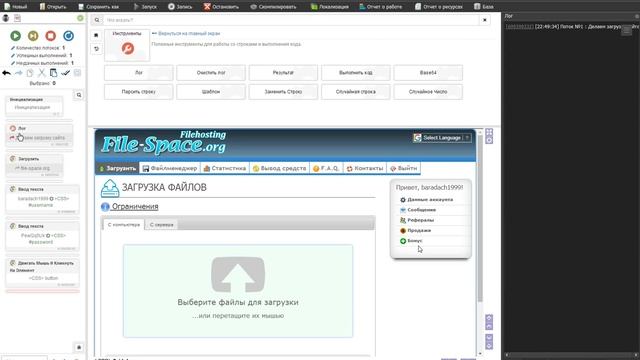Open the Контакты site tab
The image size is (640, 360).
click(365, 168)
